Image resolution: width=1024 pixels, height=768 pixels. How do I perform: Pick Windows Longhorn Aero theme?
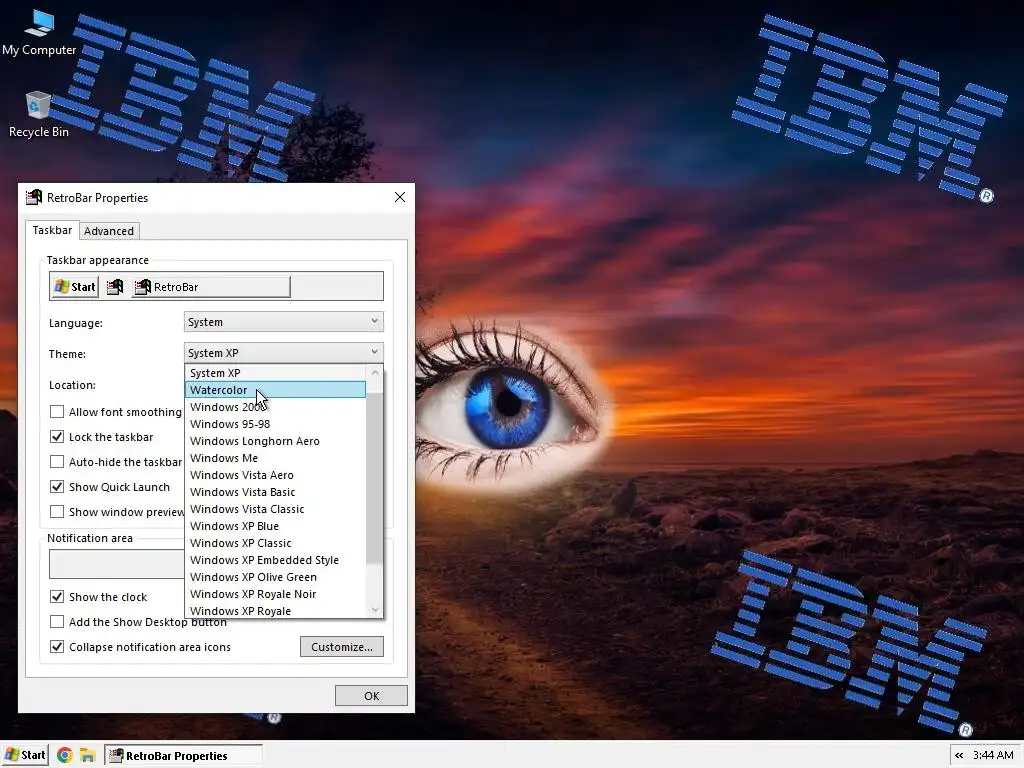click(x=276, y=441)
